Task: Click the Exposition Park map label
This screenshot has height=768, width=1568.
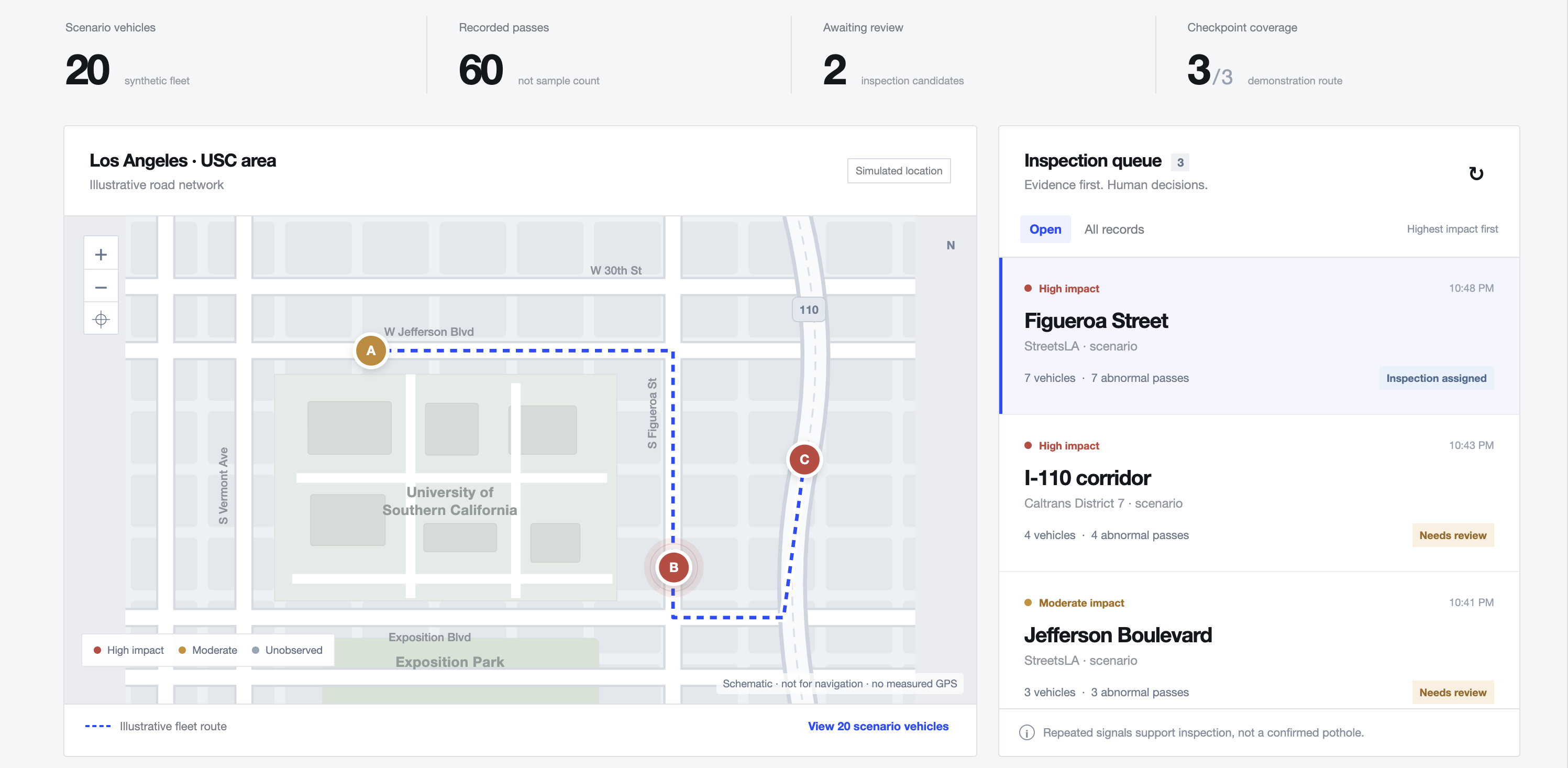Action: [x=450, y=662]
